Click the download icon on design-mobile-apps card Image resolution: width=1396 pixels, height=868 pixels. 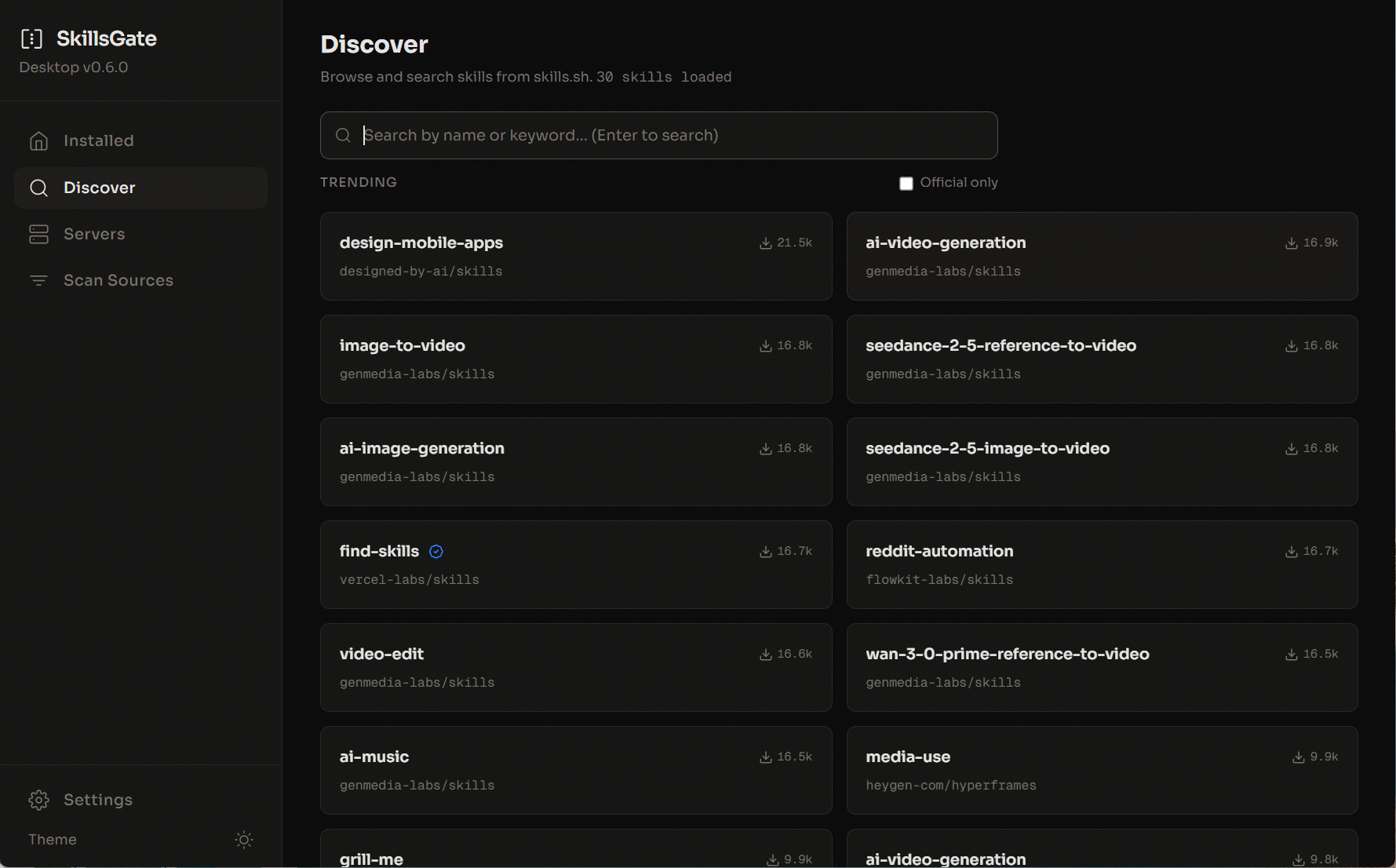[765, 243]
